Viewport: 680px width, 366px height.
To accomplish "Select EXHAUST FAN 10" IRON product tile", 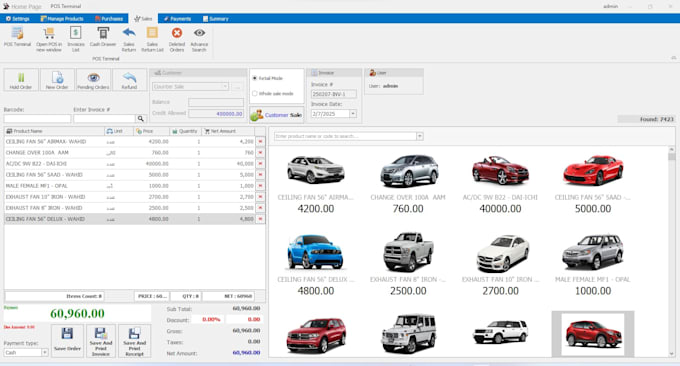I will [x=500, y=265].
